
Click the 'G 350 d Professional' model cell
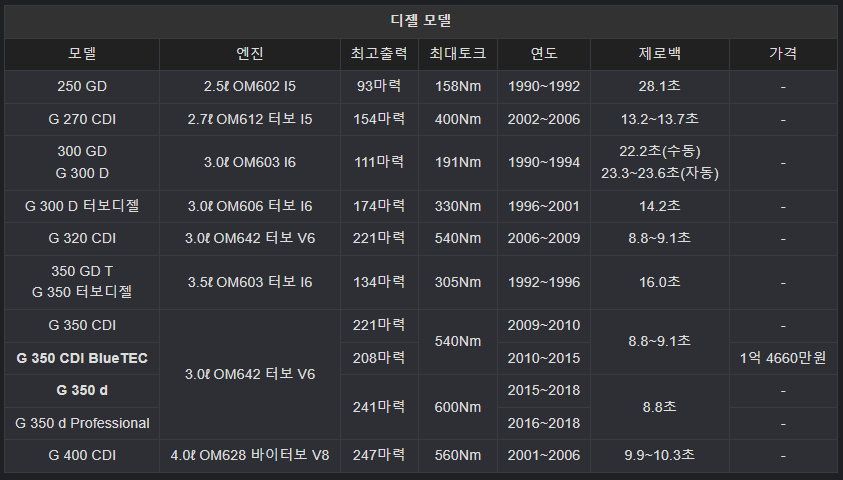82,424
